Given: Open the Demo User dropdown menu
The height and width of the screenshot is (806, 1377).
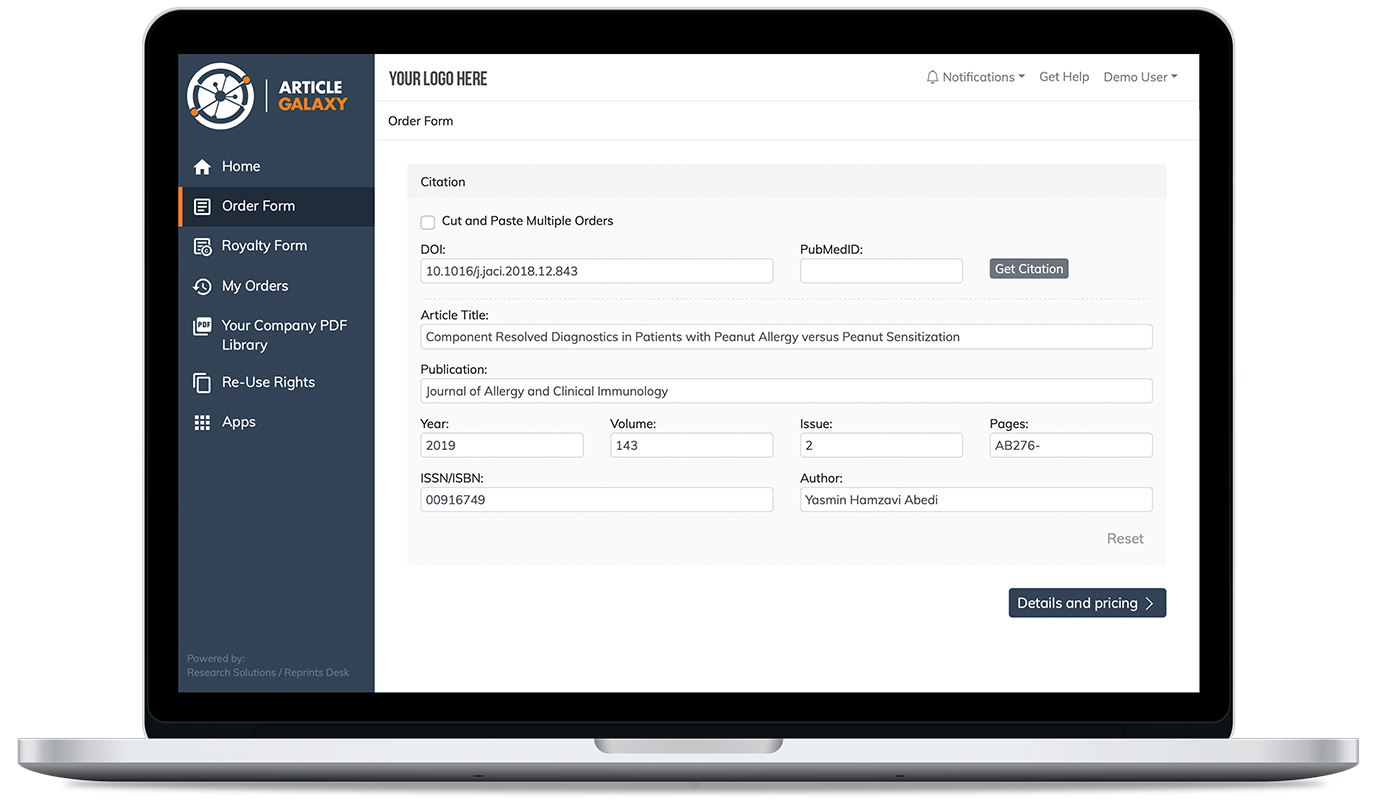Looking at the screenshot, I should 1140,77.
